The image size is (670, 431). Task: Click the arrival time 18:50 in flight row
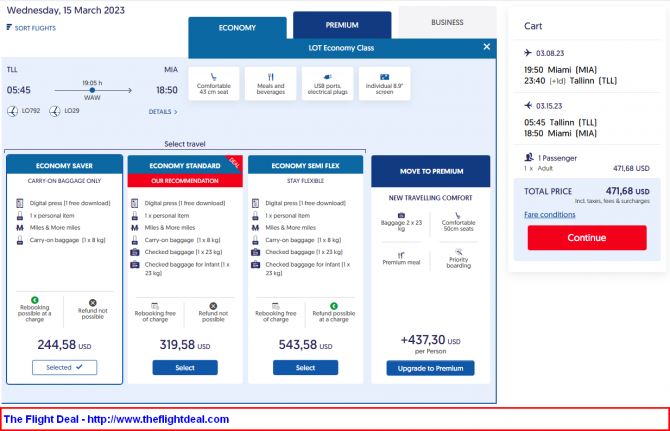[167, 90]
